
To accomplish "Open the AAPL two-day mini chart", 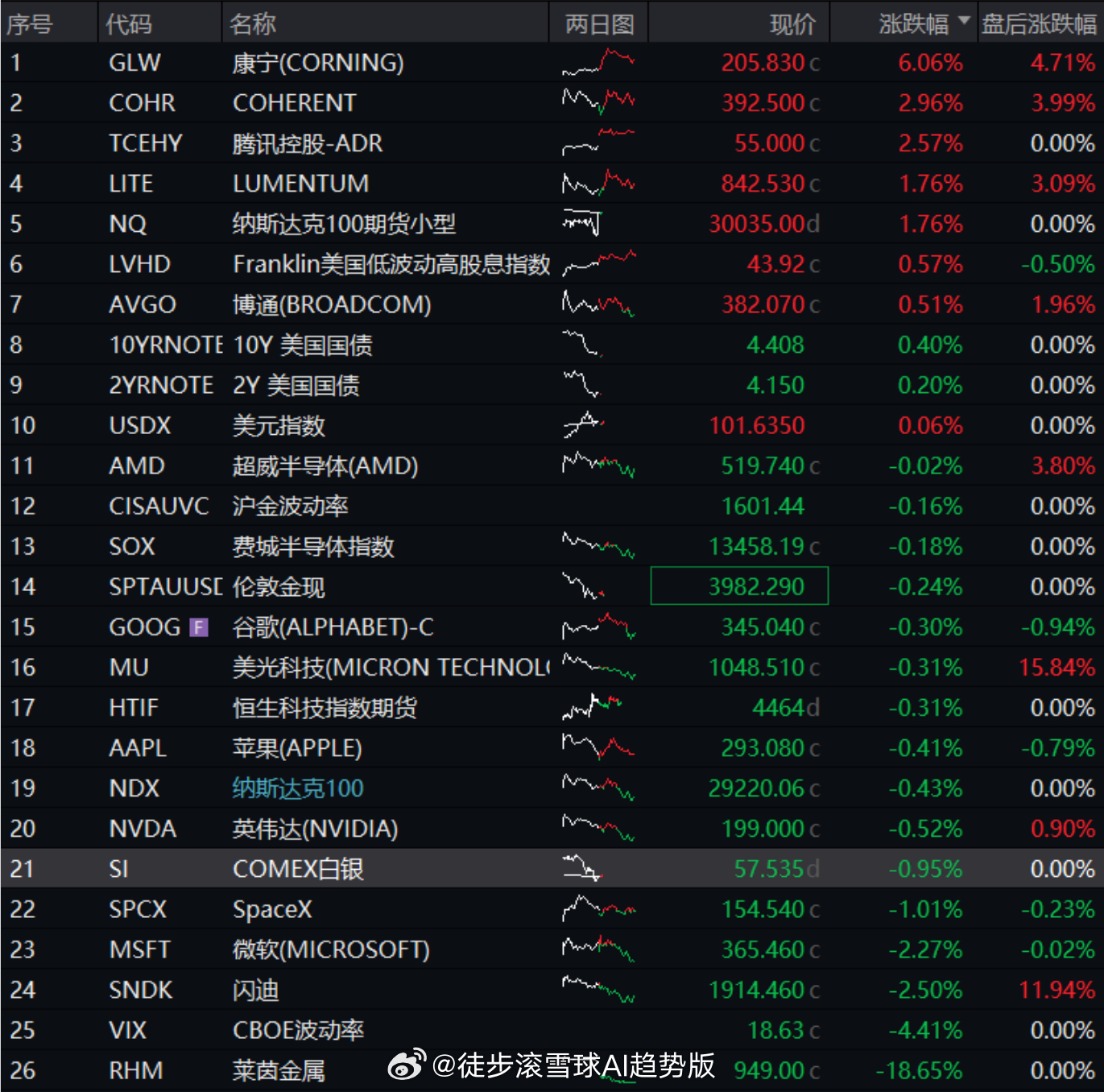I will [x=598, y=748].
